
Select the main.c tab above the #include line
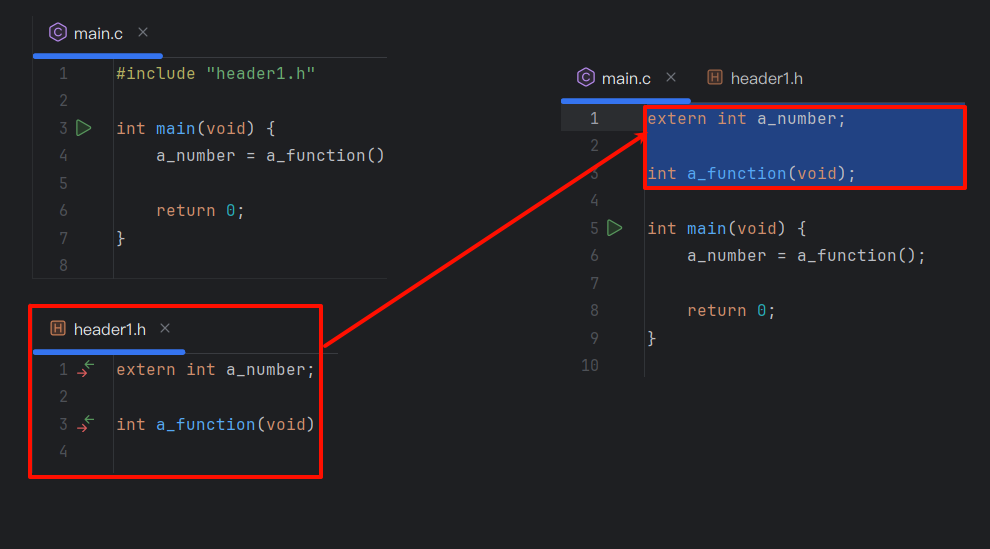click(x=98, y=33)
